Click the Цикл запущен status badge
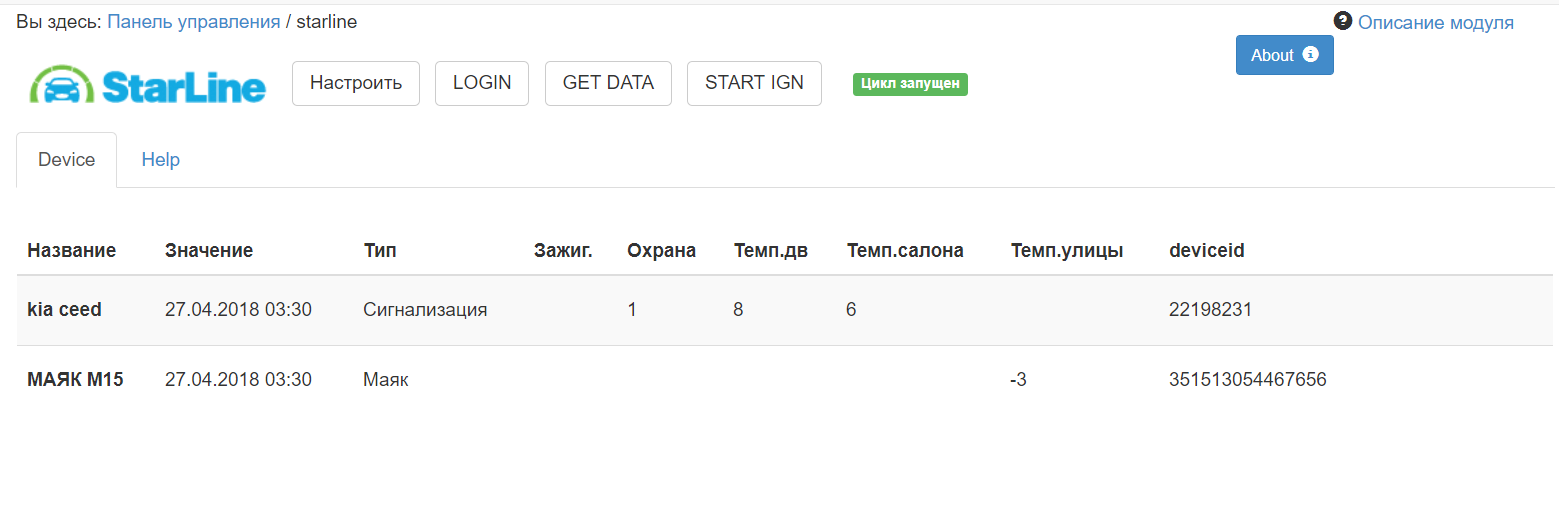 coord(910,84)
